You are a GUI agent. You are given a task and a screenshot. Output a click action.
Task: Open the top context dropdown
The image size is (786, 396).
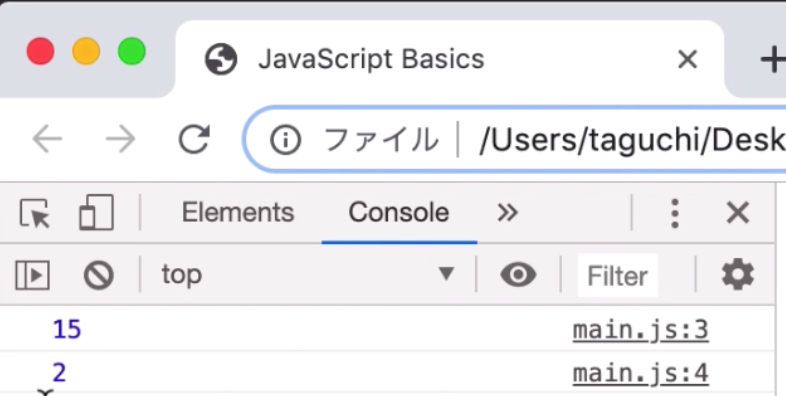click(307, 274)
